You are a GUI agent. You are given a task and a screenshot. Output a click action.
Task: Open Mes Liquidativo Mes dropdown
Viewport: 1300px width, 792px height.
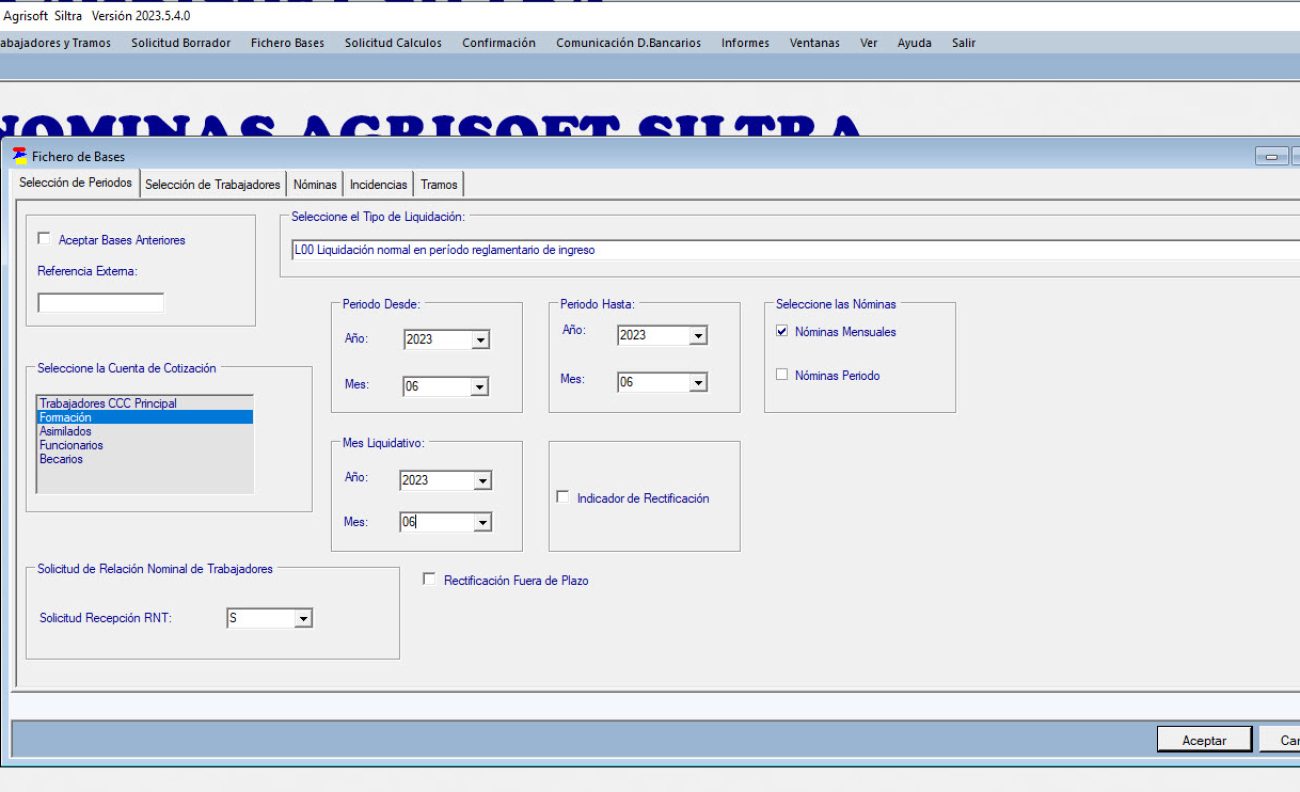(482, 522)
